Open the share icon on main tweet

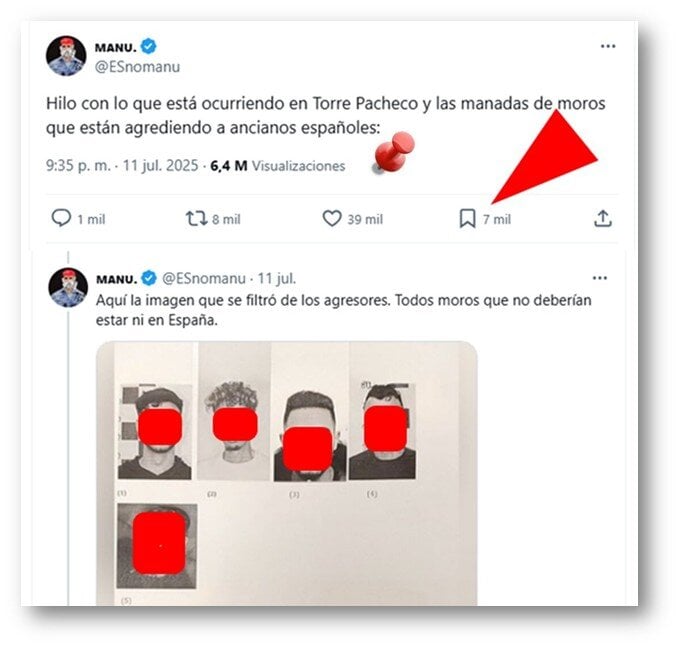pyautogui.click(x=603, y=219)
